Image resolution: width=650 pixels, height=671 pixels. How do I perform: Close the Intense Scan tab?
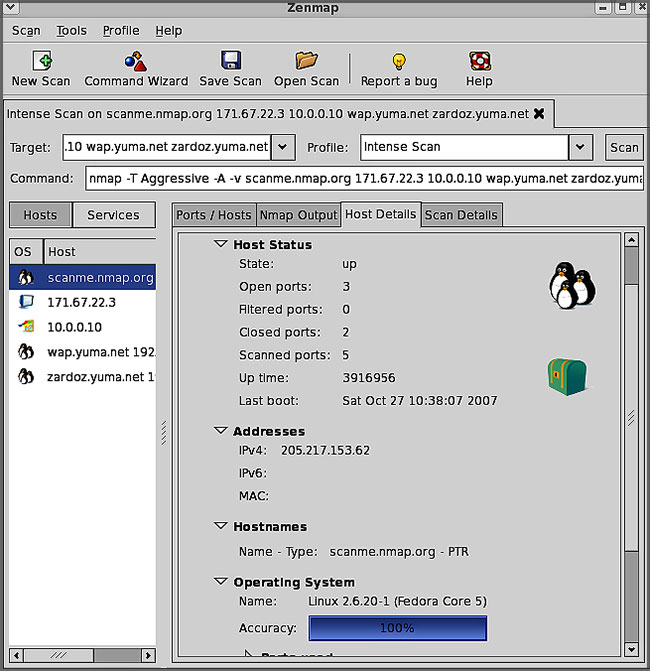pyautogui.click(x=539, y=114)
